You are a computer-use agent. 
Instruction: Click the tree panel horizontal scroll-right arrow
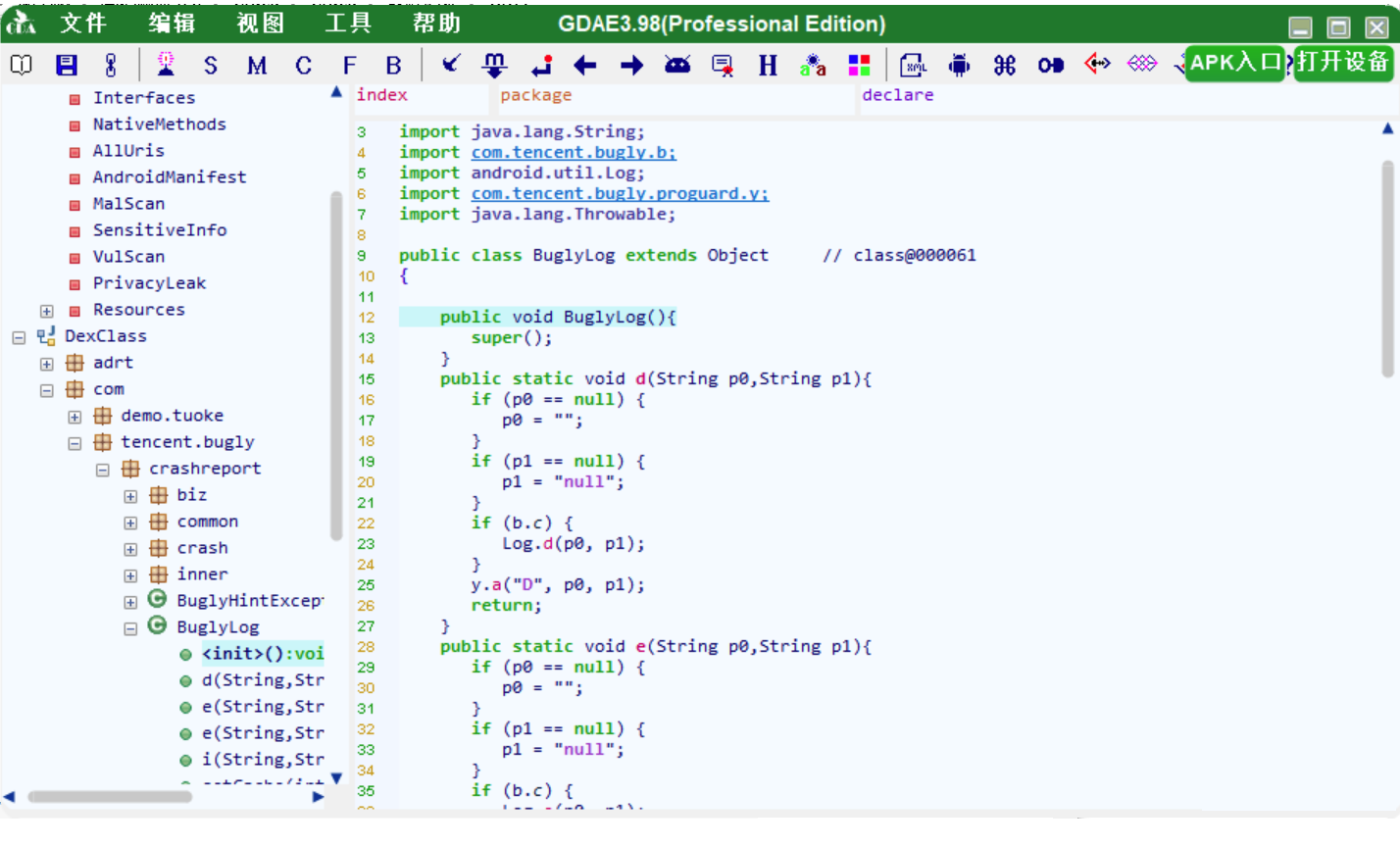(x=318, y=797)
